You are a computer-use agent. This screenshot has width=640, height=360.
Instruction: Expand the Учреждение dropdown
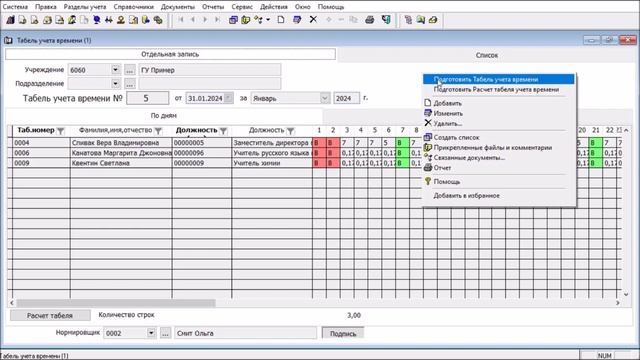(x=116, y=70)
